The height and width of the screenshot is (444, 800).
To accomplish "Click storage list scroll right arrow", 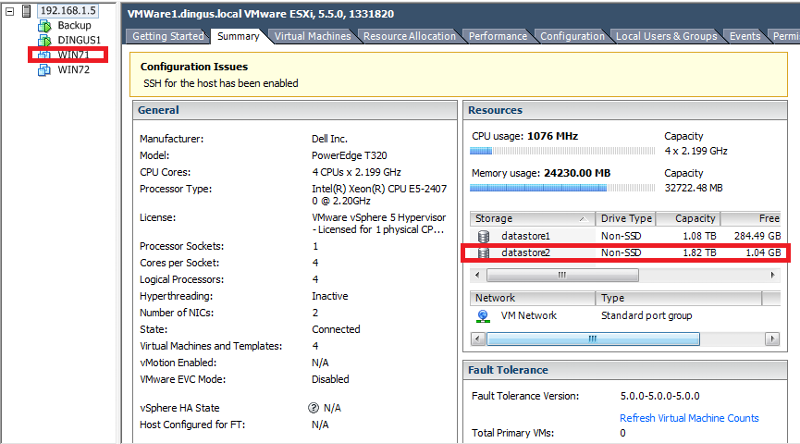I will pyautogui.click(x=772, y=275).
